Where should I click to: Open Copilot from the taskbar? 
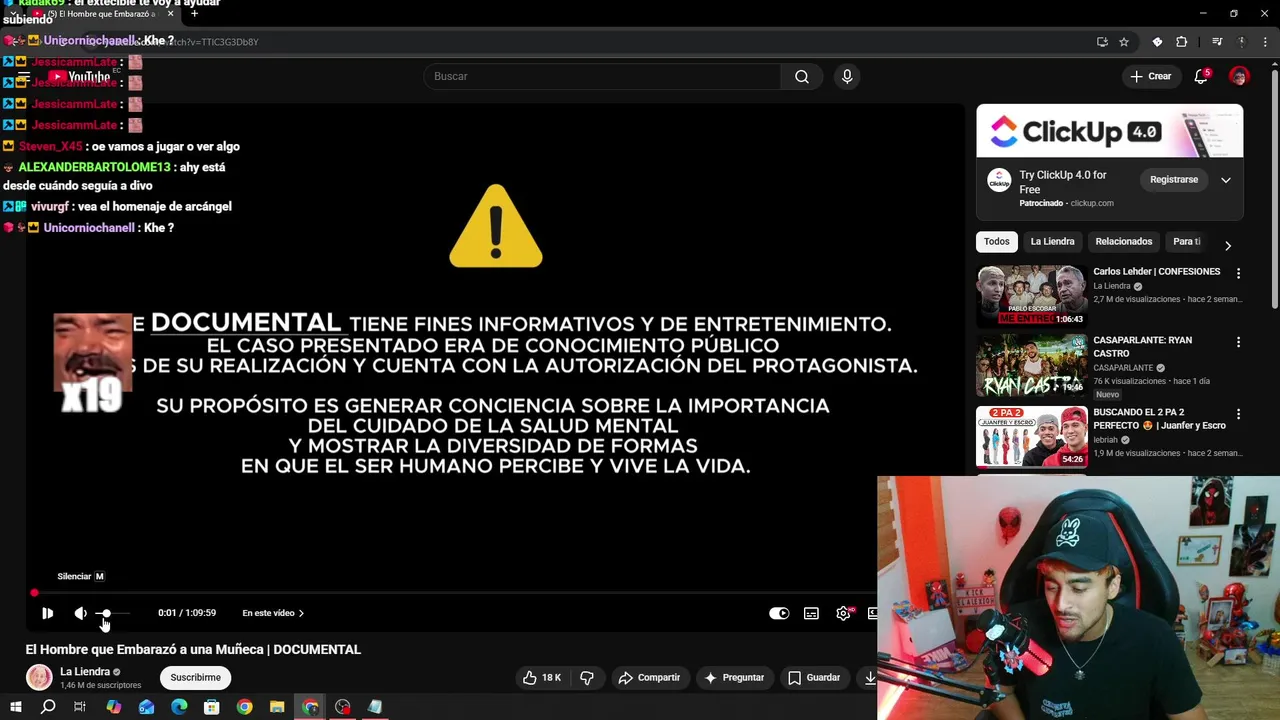[x=113, y=707]
